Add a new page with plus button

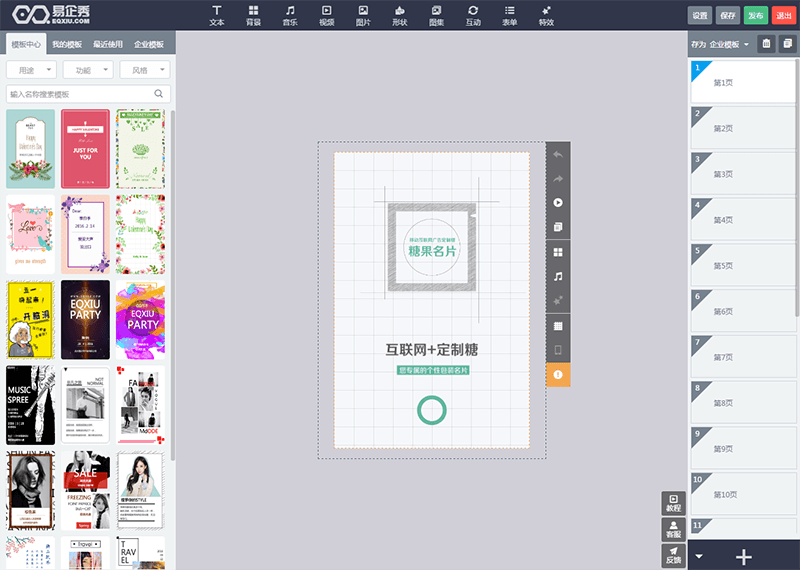click(744, 557)
